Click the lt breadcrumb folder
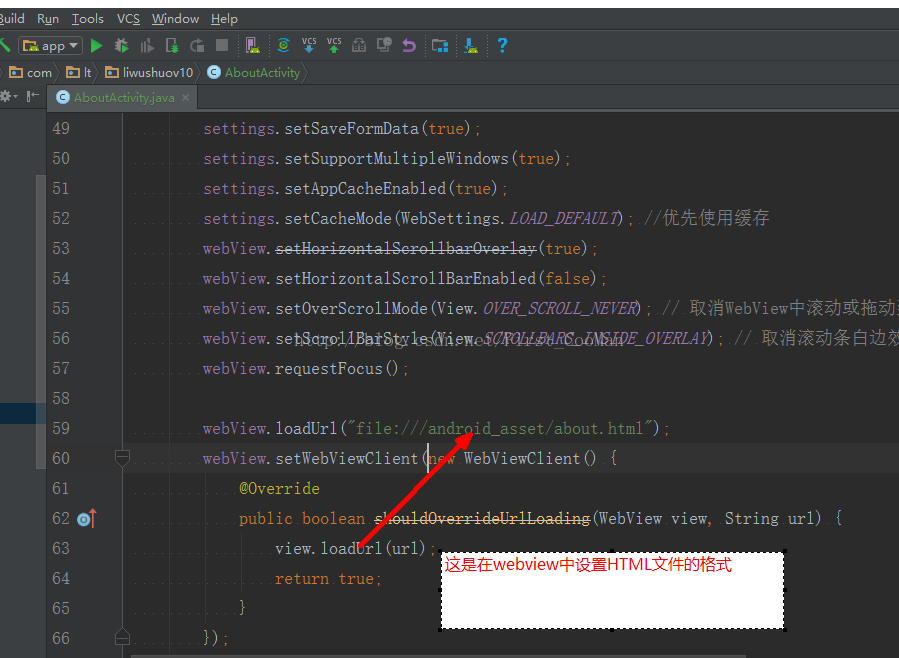 click(x=79, y=73)
